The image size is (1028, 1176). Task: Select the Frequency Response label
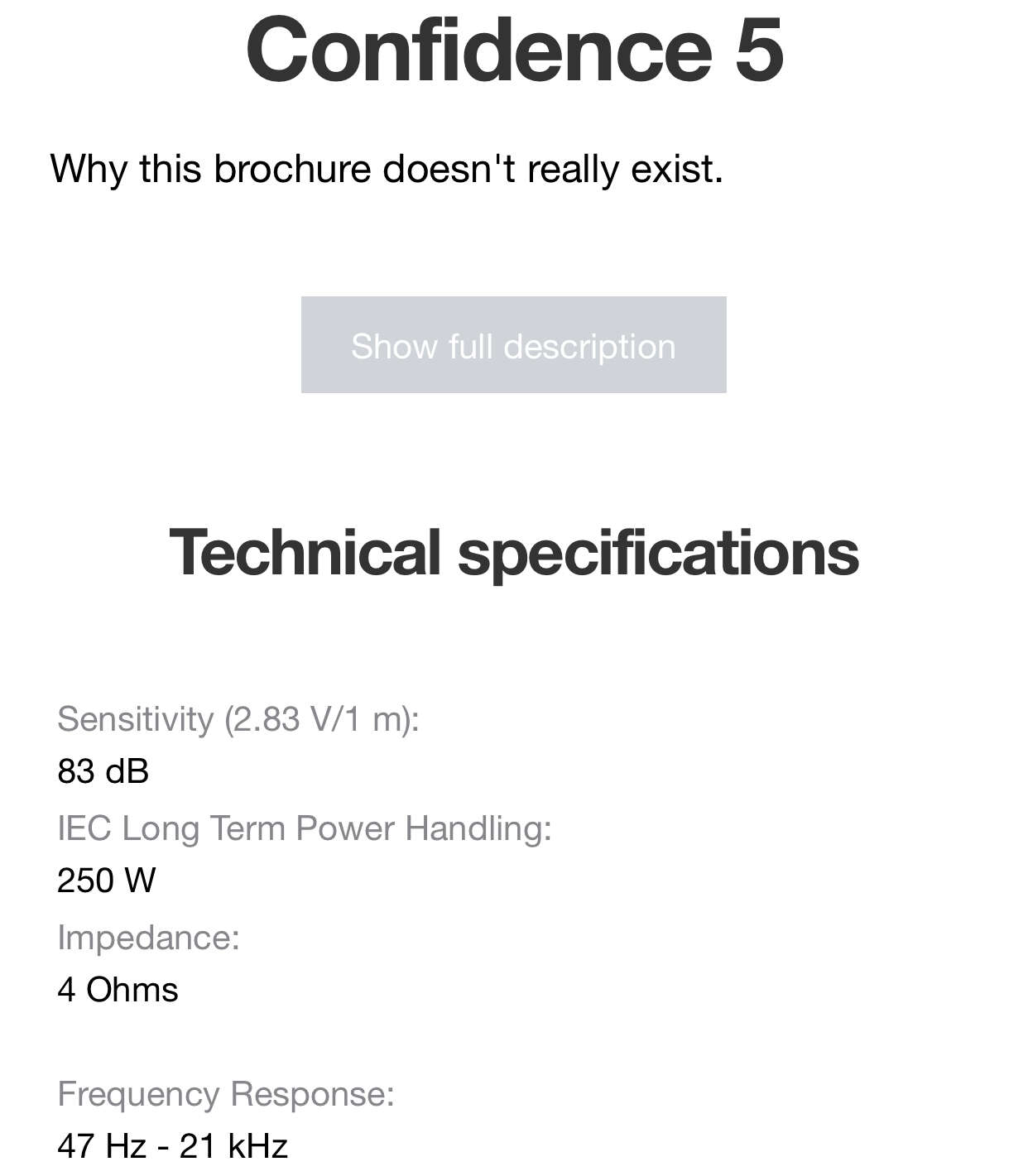pyautogui.click(x=226, y=1094)
